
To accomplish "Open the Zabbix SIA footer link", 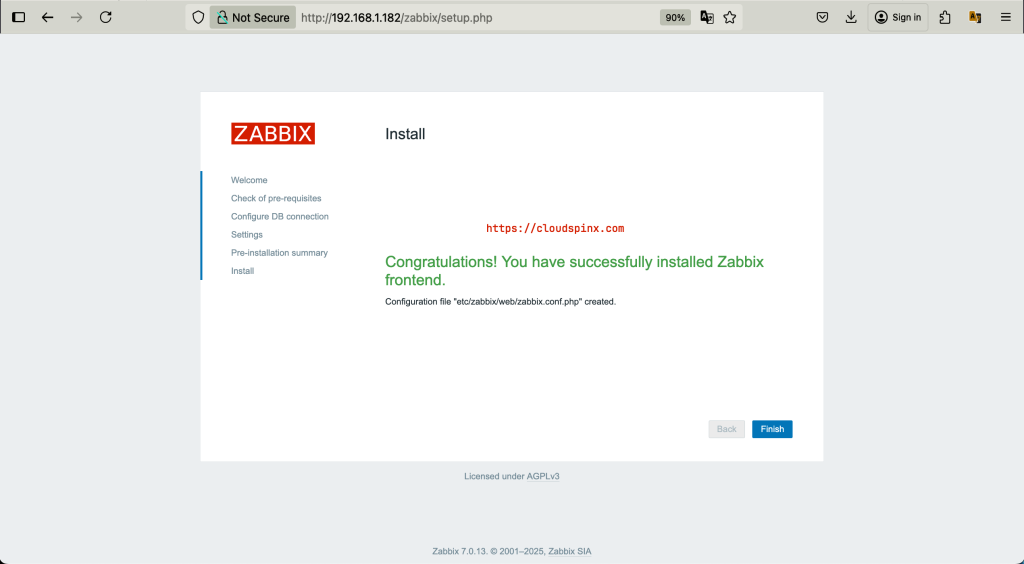I will pos(569,552).
